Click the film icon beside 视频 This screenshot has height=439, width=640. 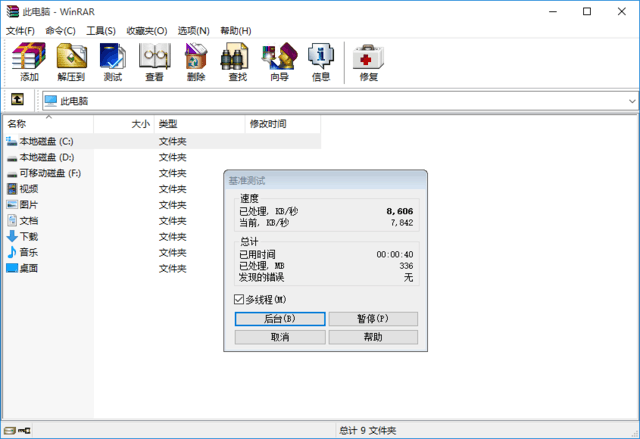point(12,189)
